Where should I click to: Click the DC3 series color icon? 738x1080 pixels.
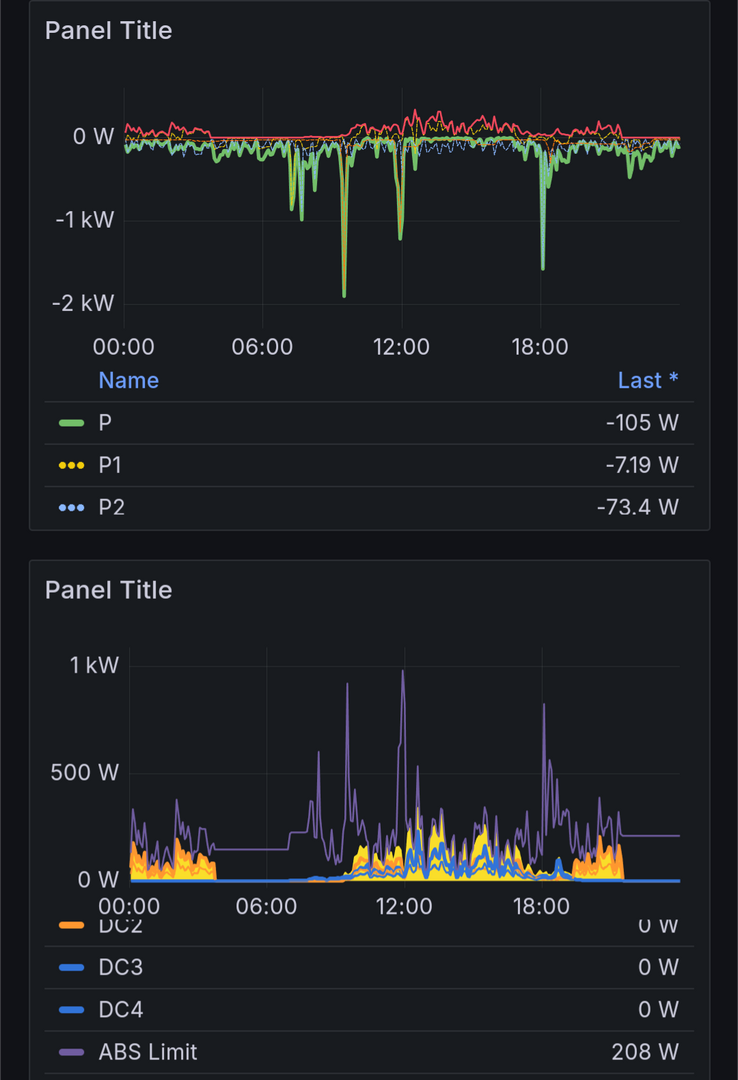pyautogui.click(x=71, y=967)
